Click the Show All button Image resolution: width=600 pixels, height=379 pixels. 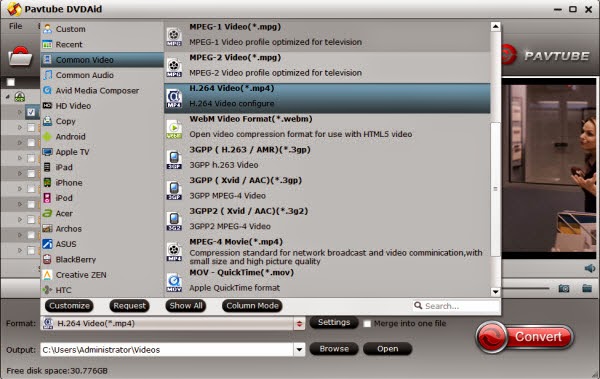tap(186, 305)
